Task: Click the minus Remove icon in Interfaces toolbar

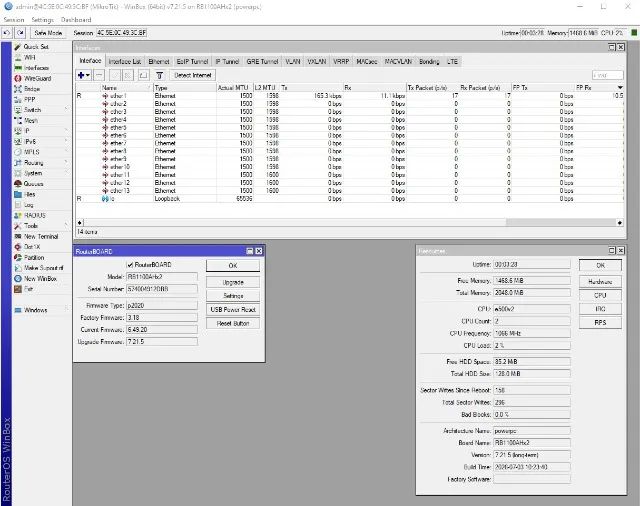Action: (x=99, y=75)
